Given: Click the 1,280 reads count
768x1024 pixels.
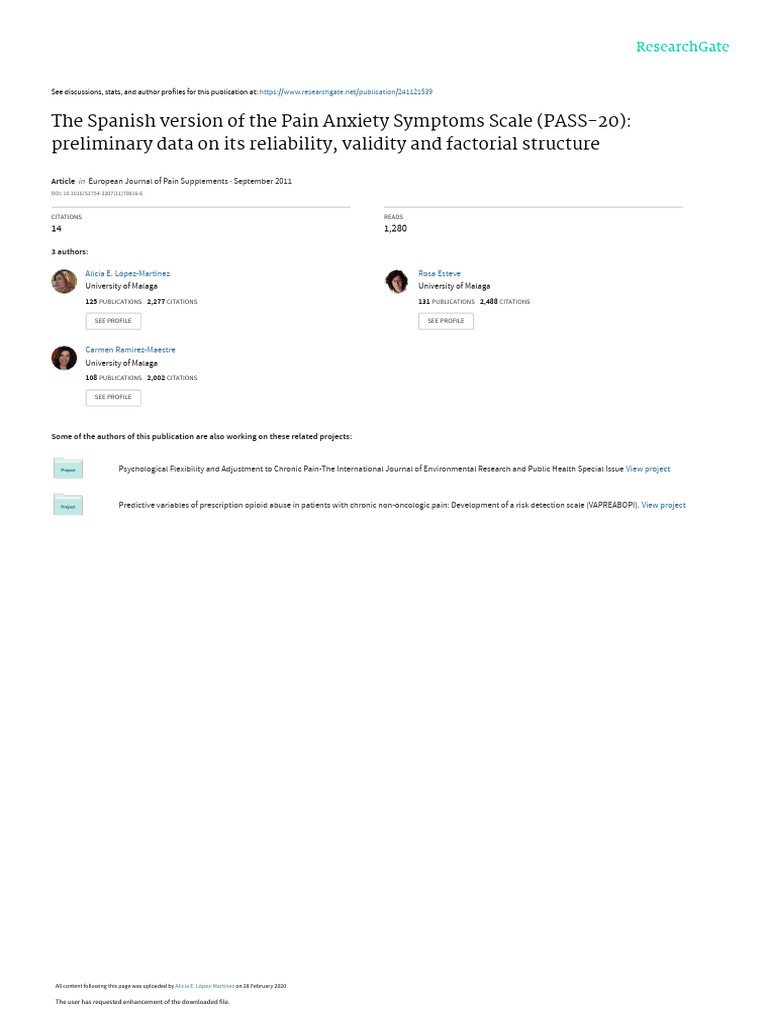Looking at the screenshot, I should pyautogui.click(x=395, y=229).
